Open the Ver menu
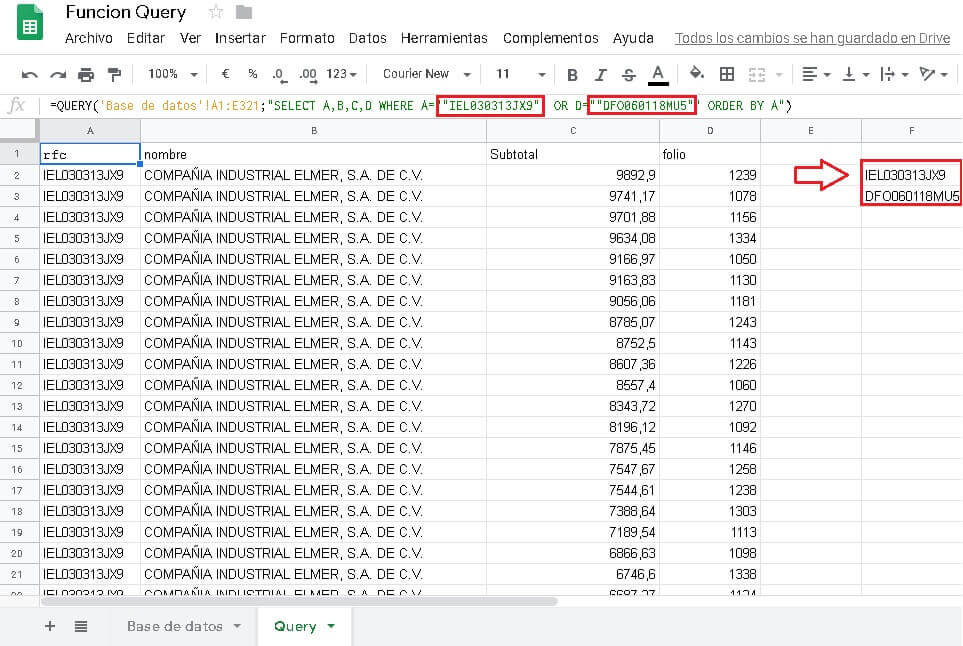The image size is (963, 646). 190,38
